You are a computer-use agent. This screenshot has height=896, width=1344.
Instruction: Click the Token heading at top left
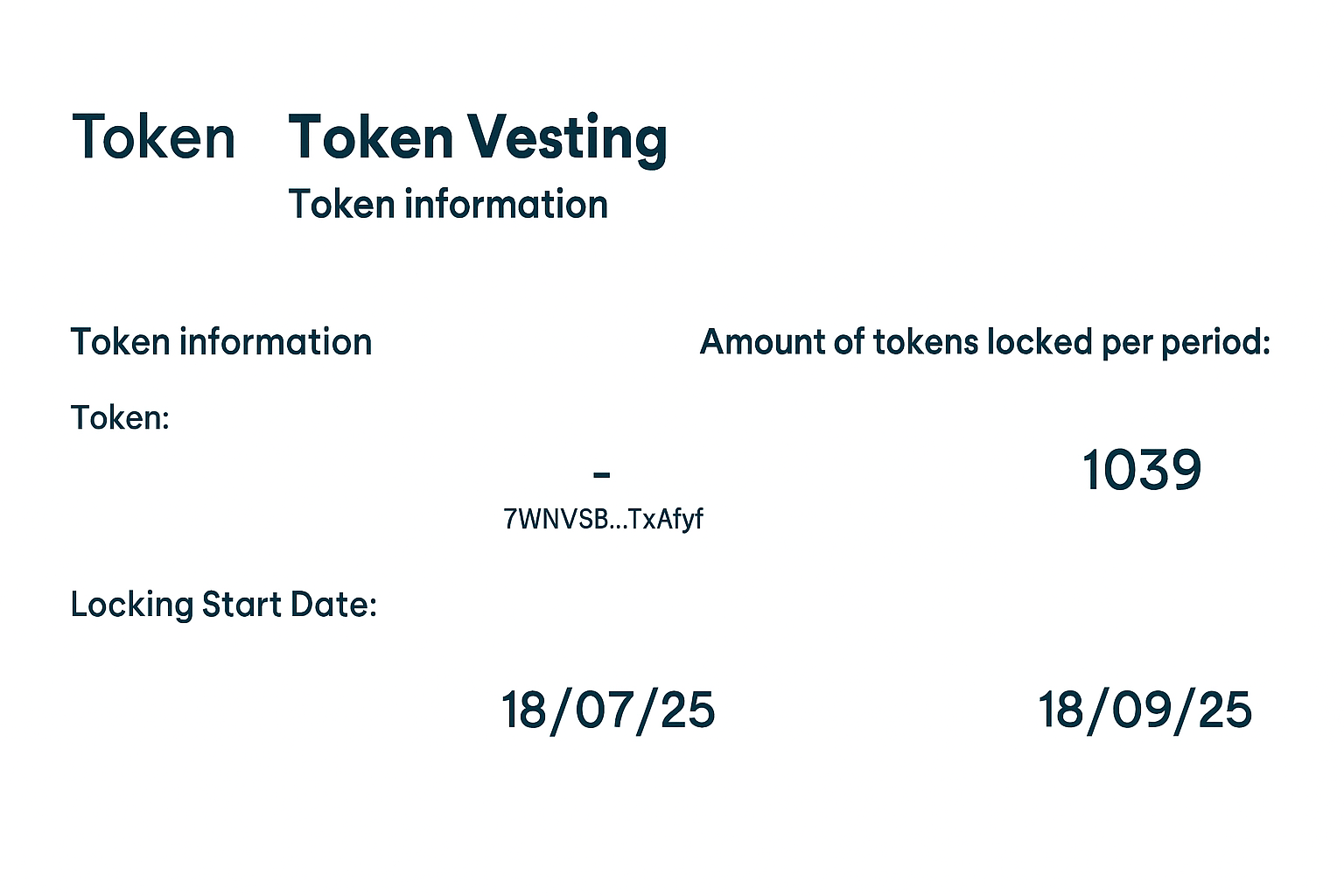point(154,137)
